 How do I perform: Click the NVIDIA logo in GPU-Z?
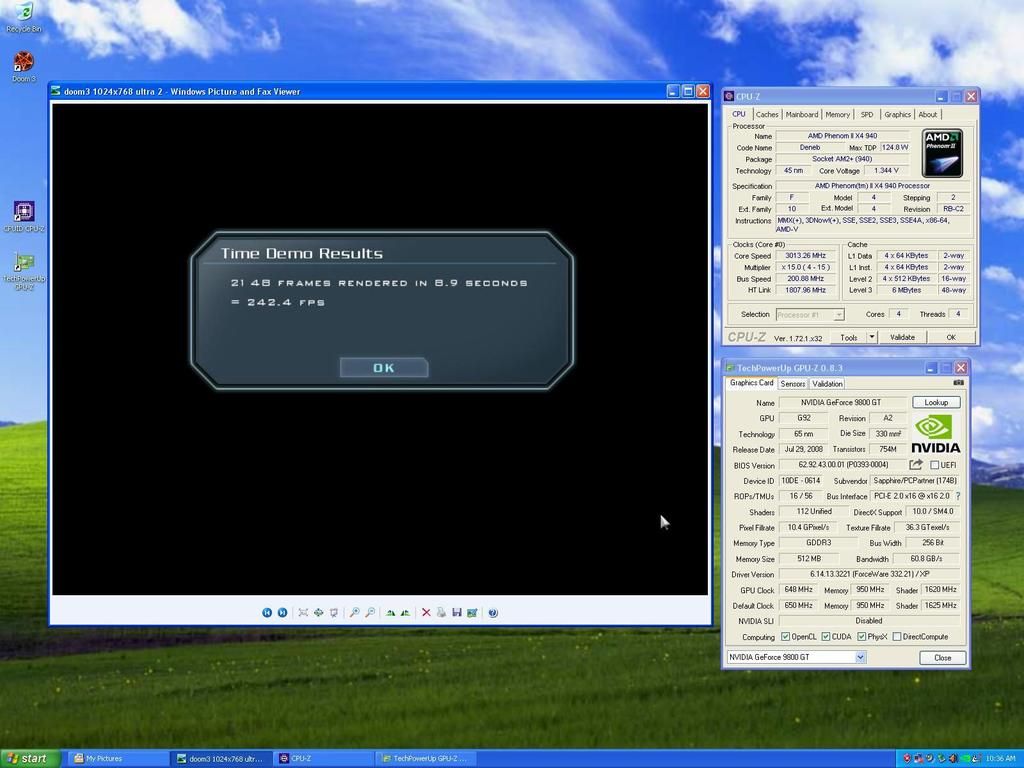(935, 435)
